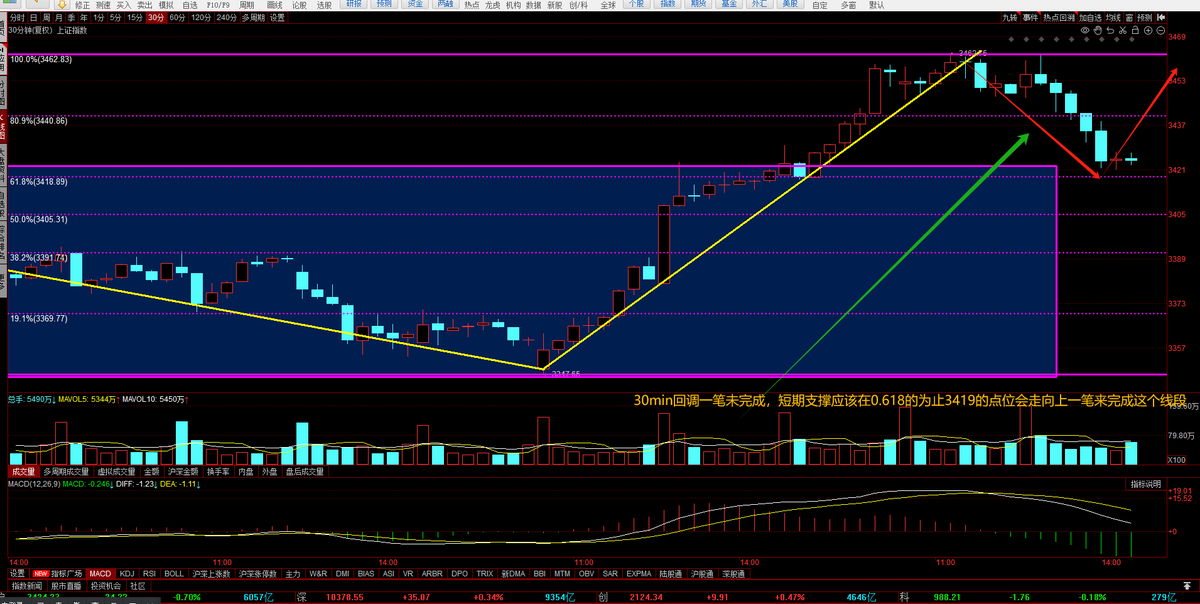Toggle the 预测 button in chart header
Screen dimensions: 1200x604
pyautogui.click(x=1144, y=18)
